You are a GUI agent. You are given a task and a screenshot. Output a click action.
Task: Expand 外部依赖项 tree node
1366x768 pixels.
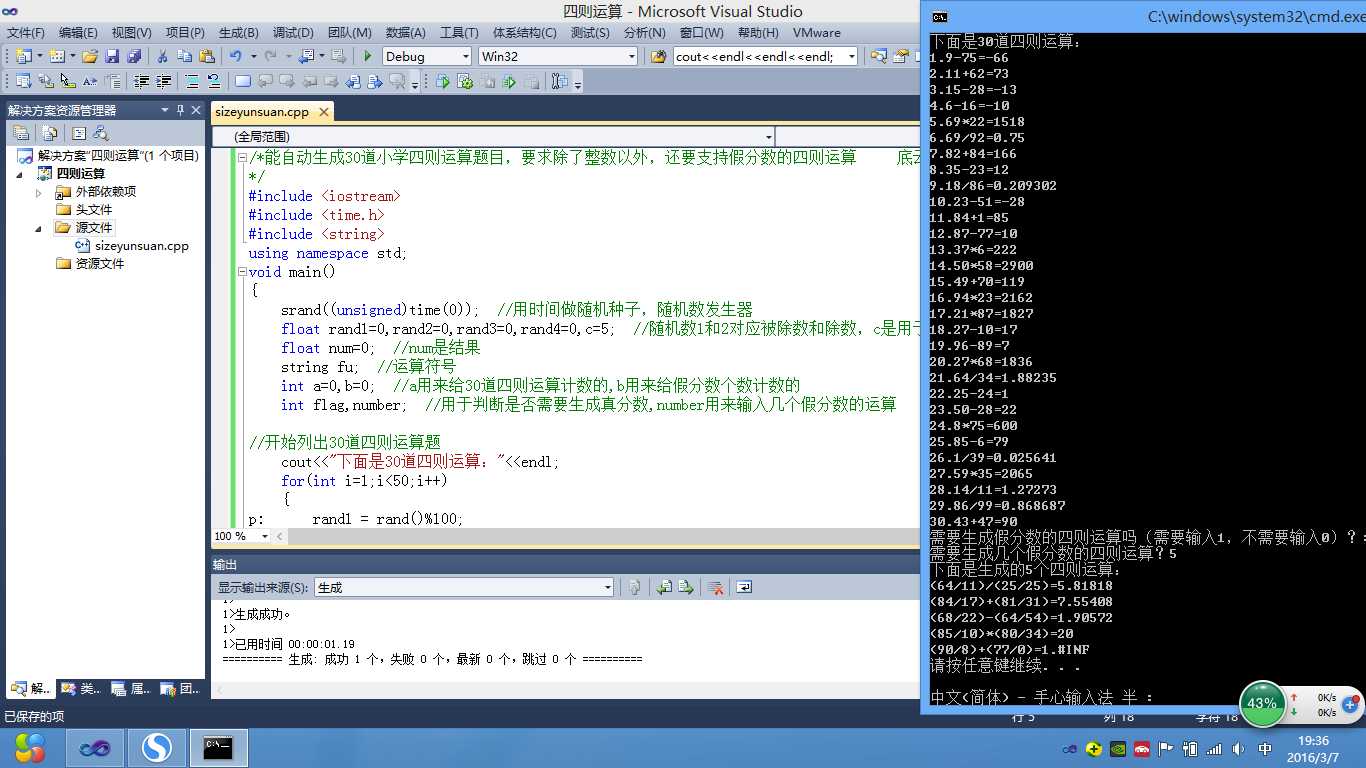pos(39,192)
